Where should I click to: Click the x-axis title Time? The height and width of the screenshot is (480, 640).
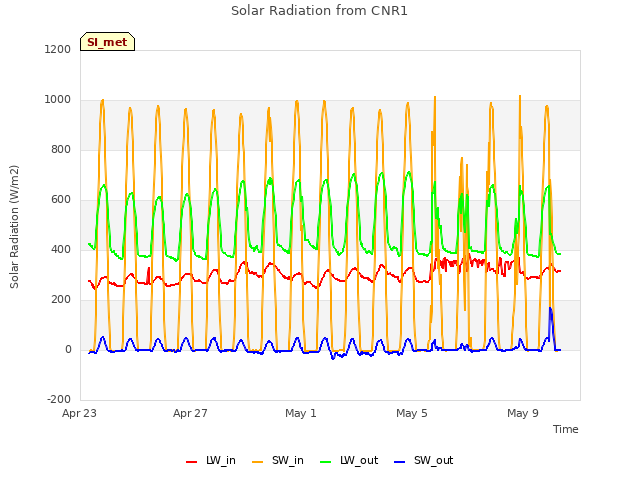[x=566, y=429]
